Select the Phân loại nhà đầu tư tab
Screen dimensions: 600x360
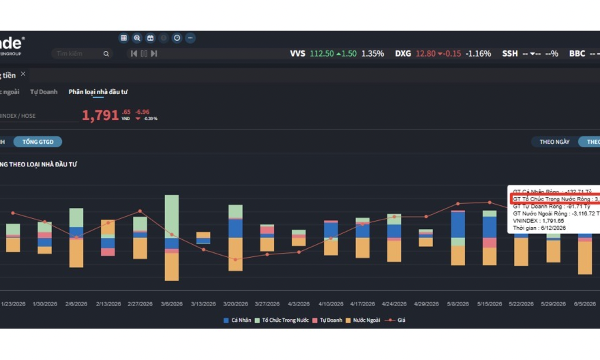click(98, 92)
